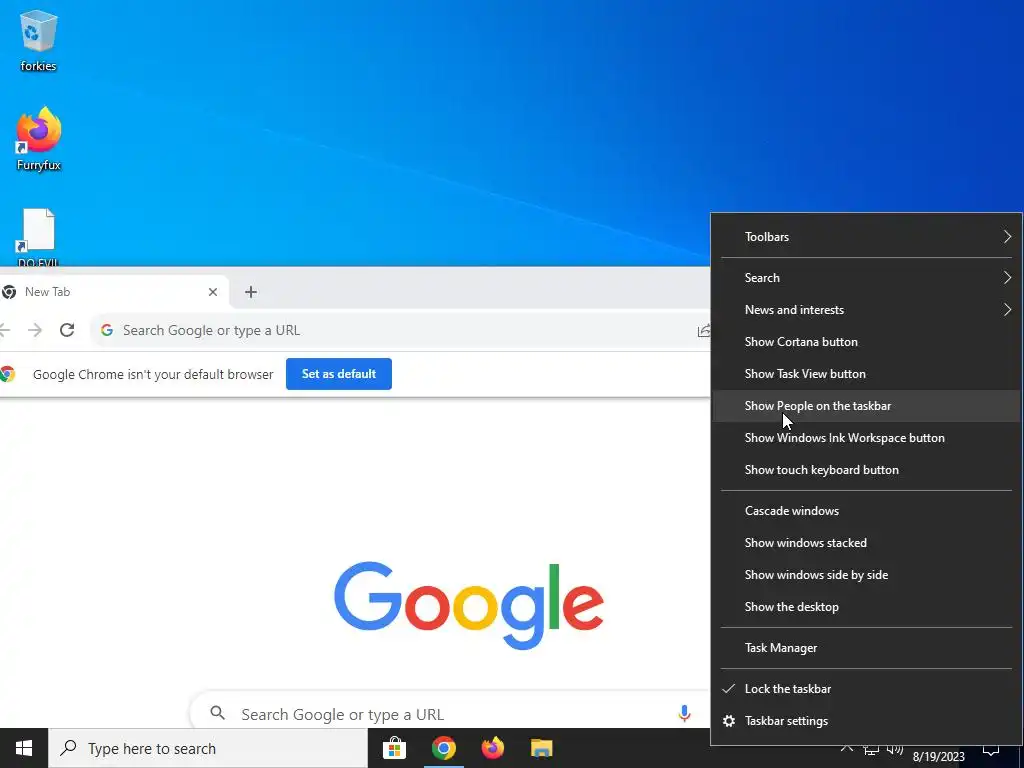This screenshot has height=768, width=1024.
Task: Select the New Tab tab
Action: [114, 292]
